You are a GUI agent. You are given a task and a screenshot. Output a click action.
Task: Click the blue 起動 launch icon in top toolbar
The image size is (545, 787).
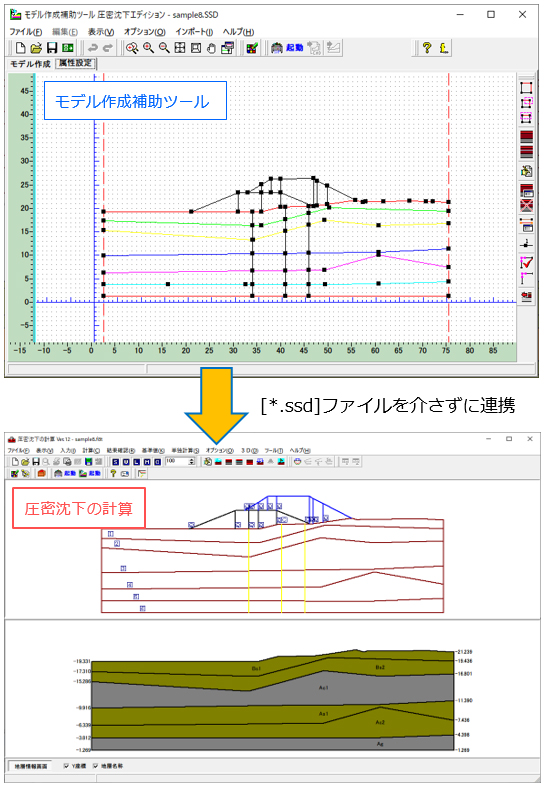pyautogui.click(x=295, y=48)
